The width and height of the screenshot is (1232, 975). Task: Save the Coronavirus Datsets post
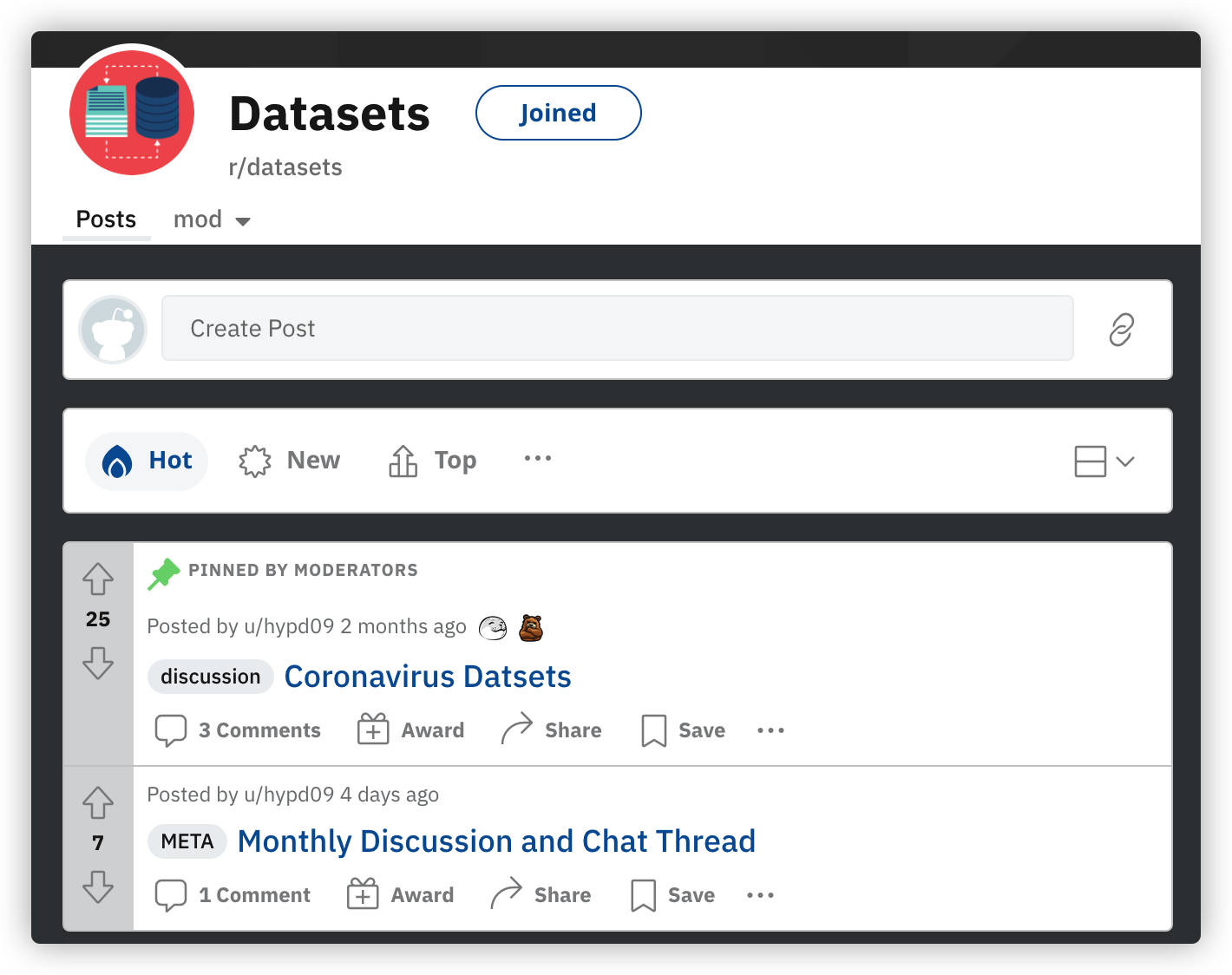pos(684,730)
